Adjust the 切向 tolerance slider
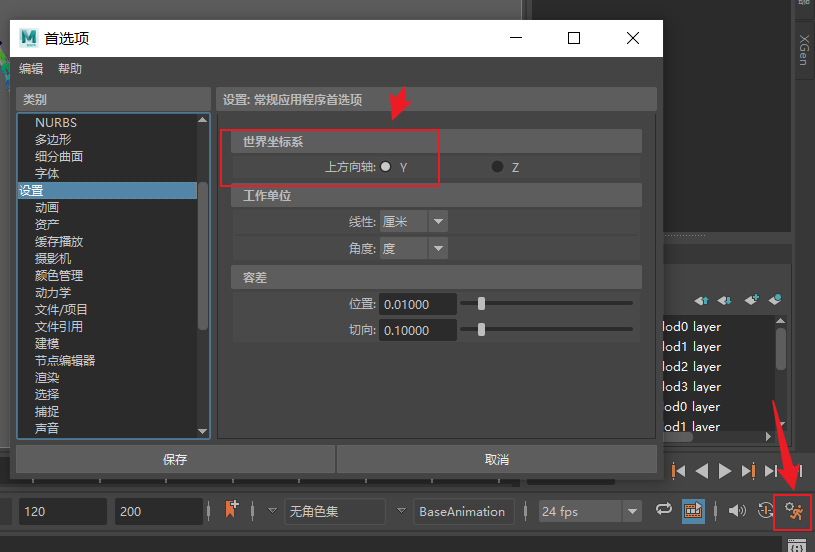This screenshot has height=552, width=815. pos(481,330)
